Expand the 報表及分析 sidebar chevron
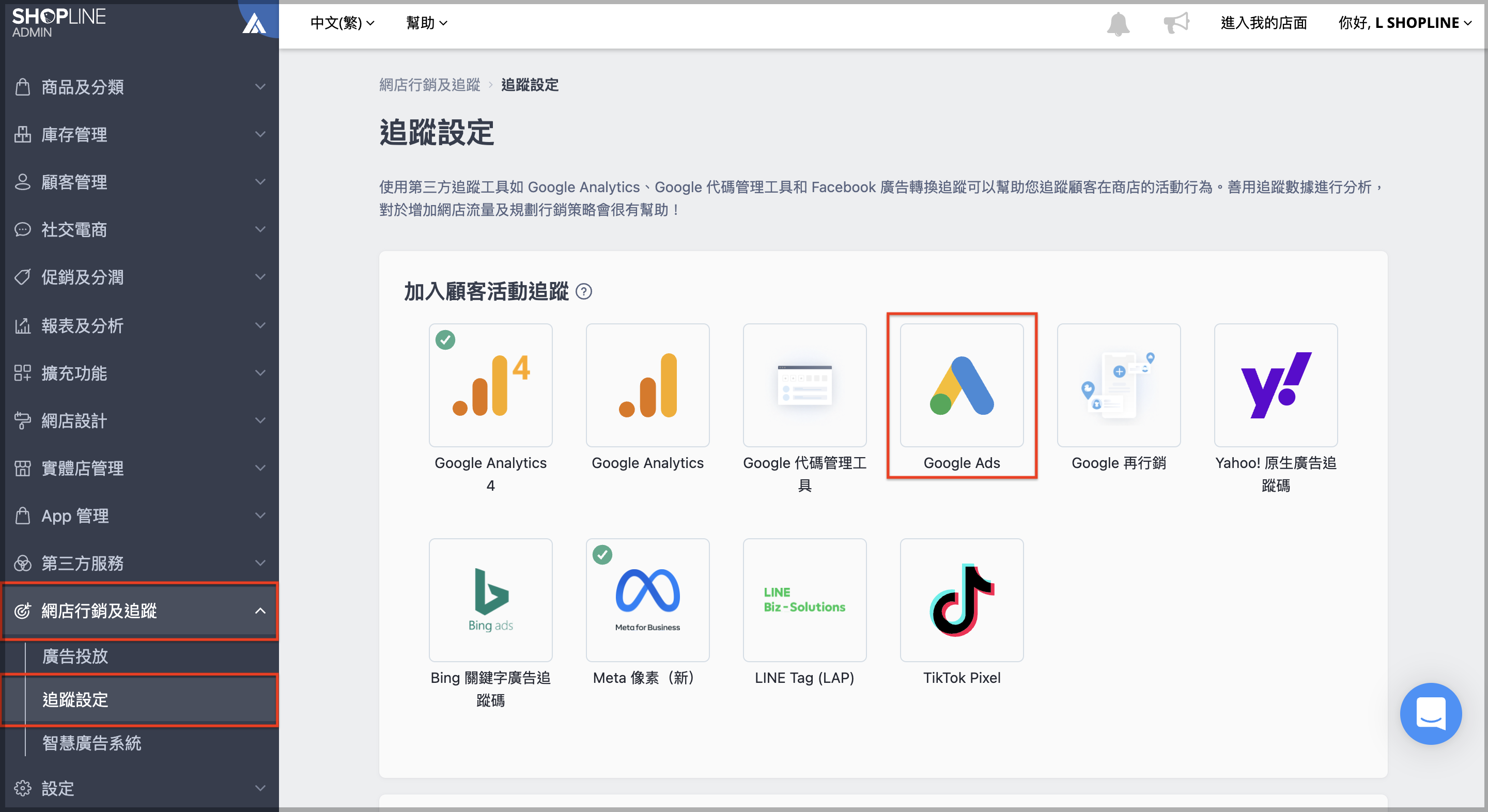The image size is (1488, 812). (260, 325)
